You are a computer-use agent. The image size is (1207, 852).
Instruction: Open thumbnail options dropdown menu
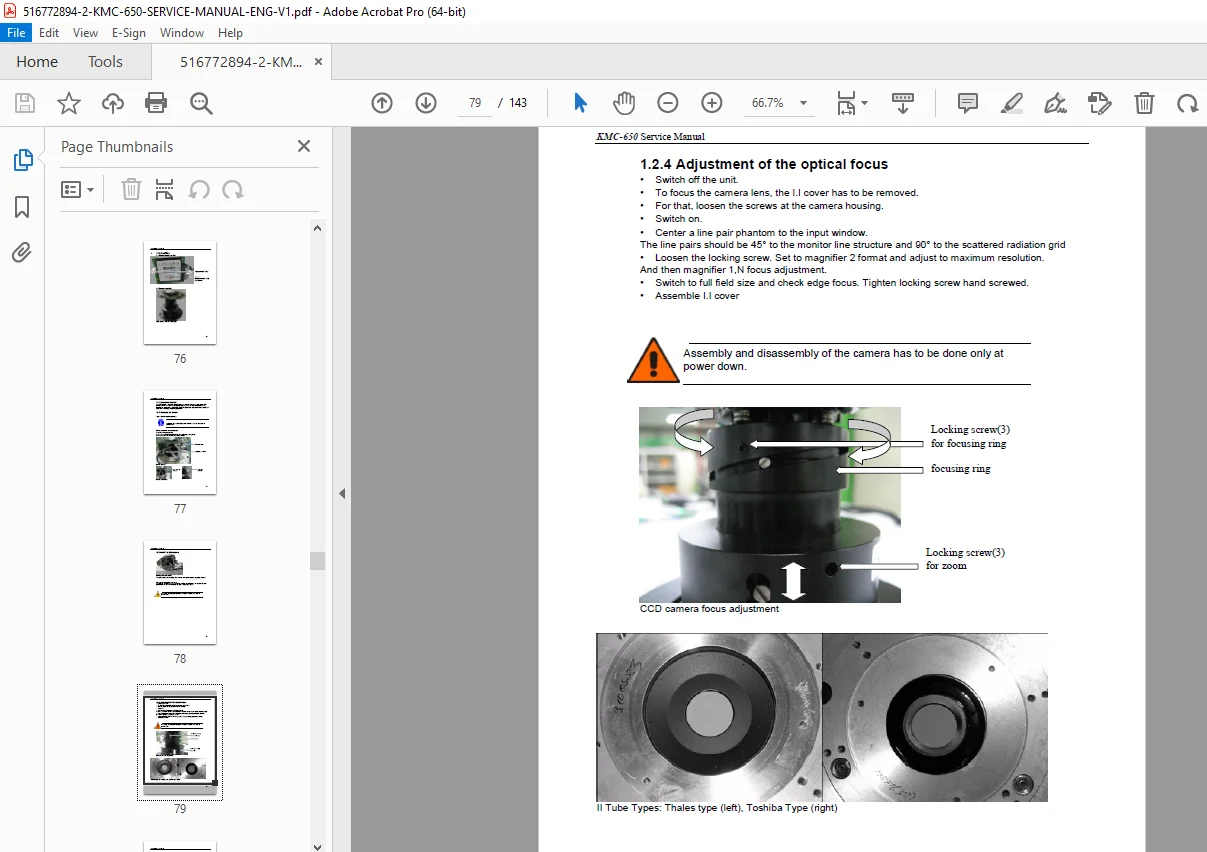[77, 189]
